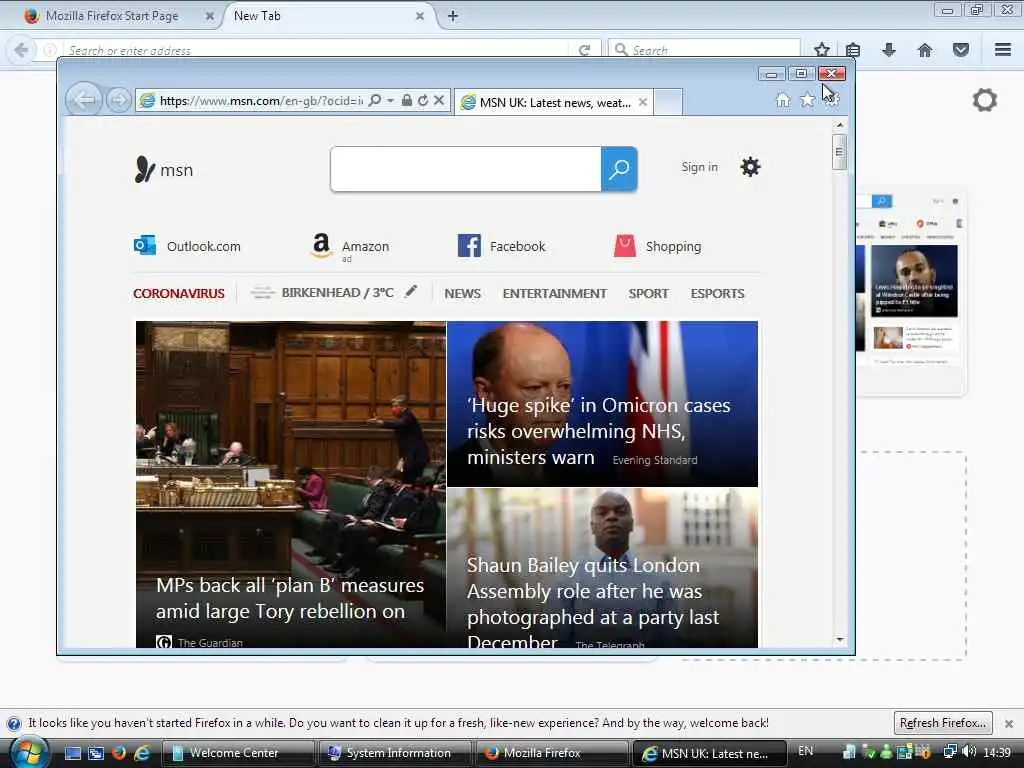Open the Shaun Bailey quits London Assembly story

coord(602,568)
